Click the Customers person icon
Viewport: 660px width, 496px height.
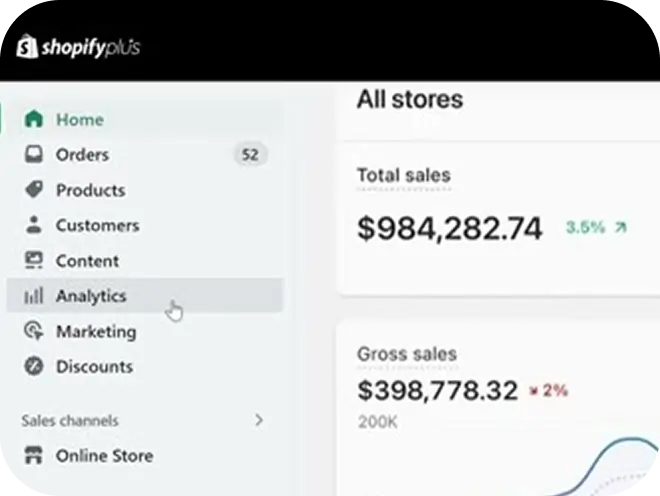34,225
